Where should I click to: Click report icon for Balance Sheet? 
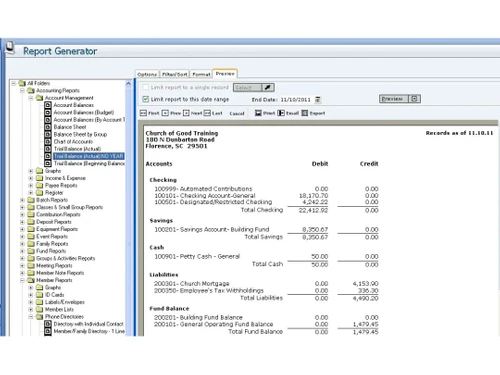pos(48,127)
